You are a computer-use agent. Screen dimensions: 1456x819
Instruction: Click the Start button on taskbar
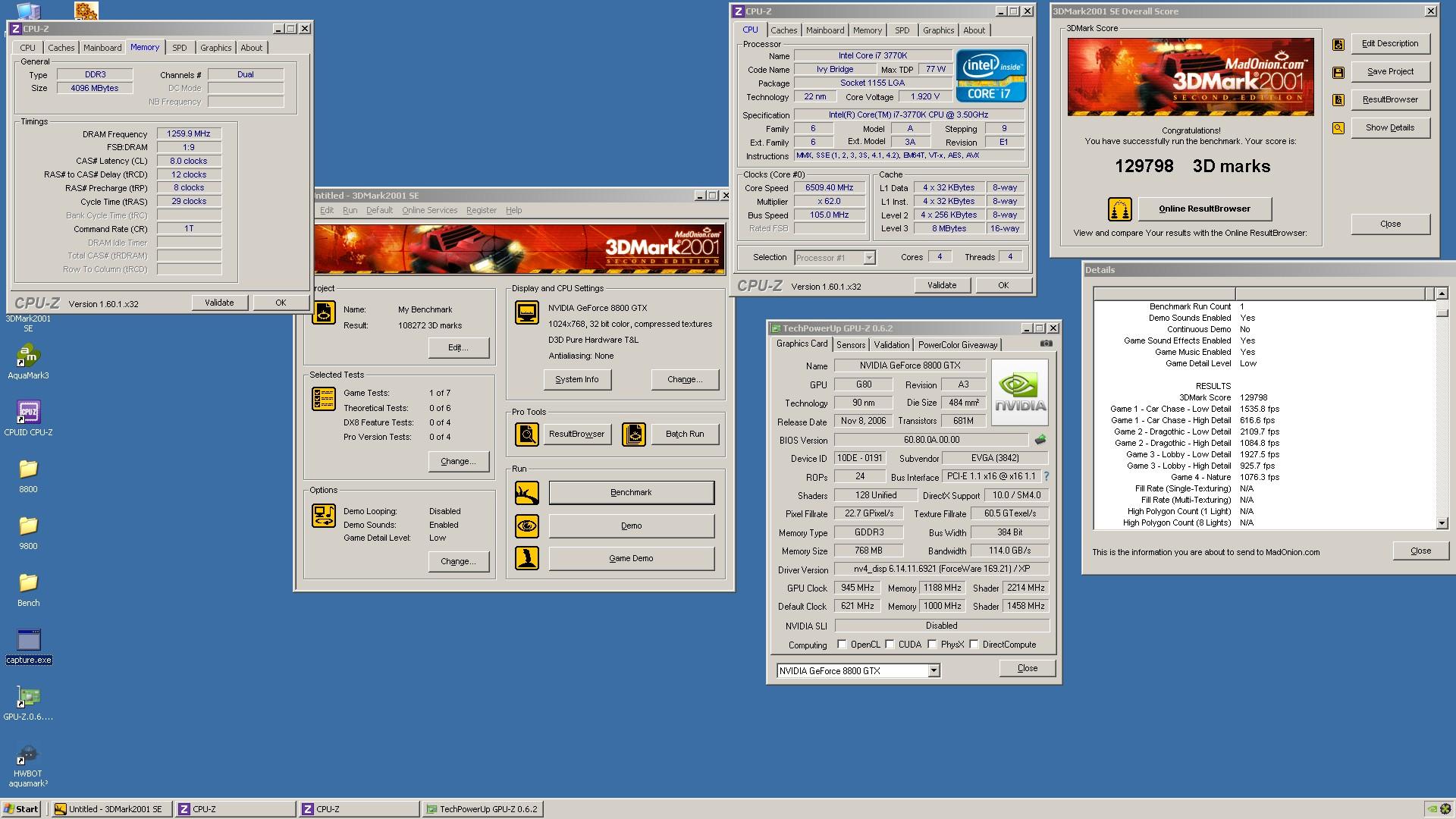point(21,809)
